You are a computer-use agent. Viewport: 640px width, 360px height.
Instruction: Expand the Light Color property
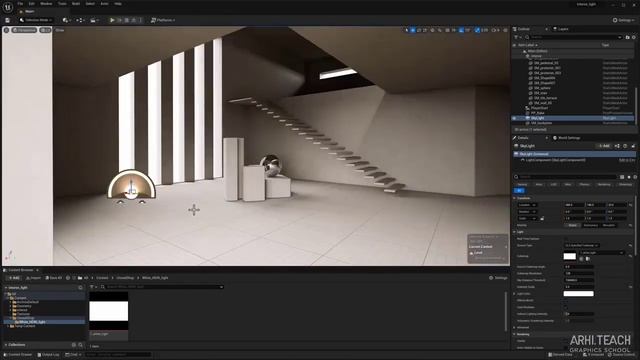click(x=515, y=294)
